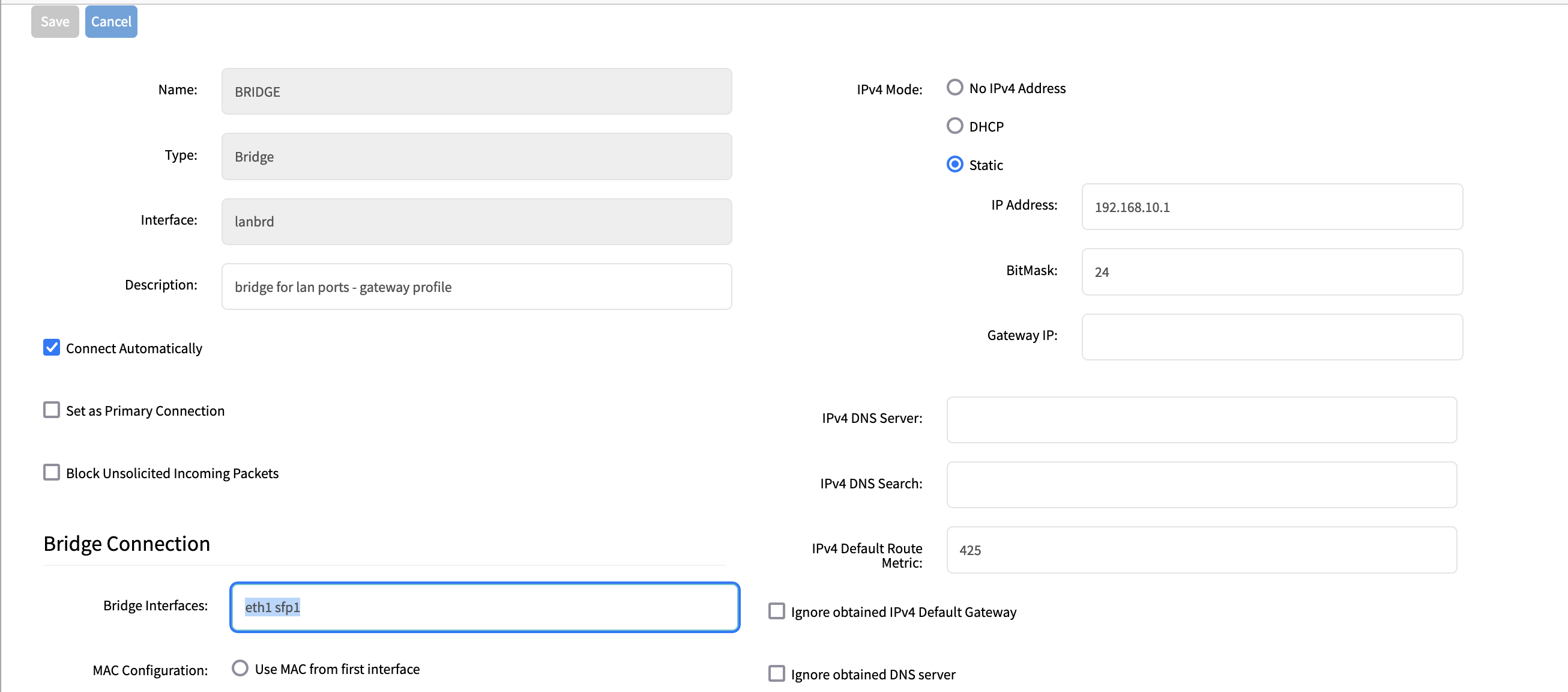Viewport: 1568px width, 692px height.
Task: Click the IPv4 DNS Server field
Action: click(1202, 420)
